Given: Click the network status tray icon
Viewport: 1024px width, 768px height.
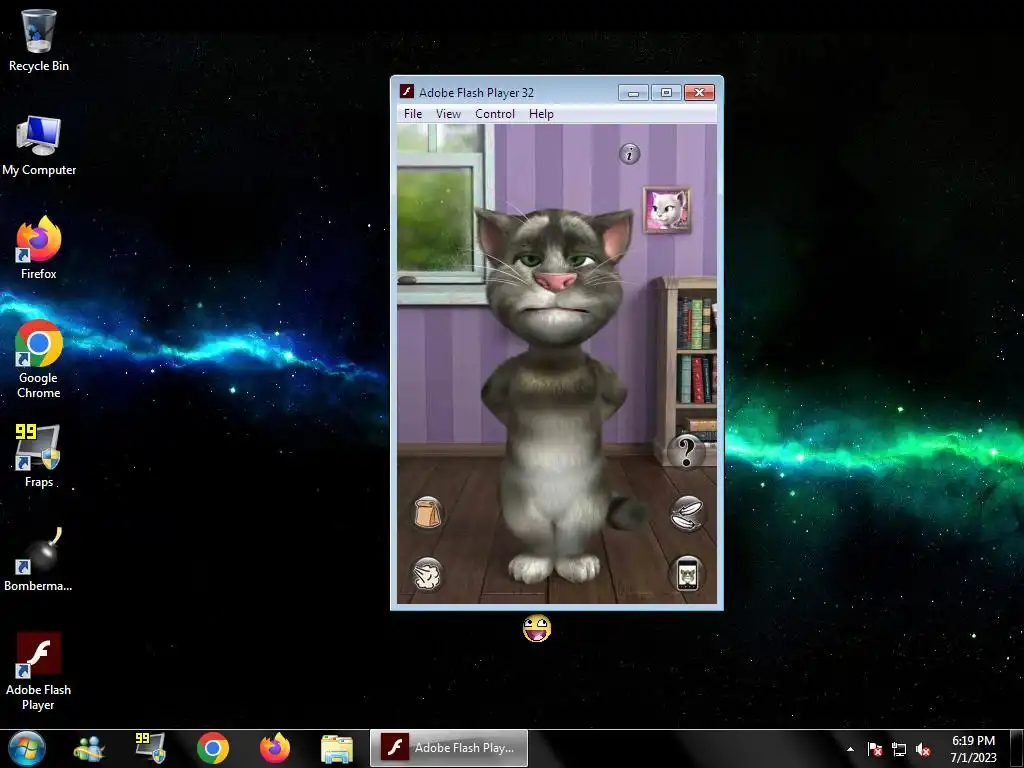Looking at the screenshot, I should (x=899, y=749).
